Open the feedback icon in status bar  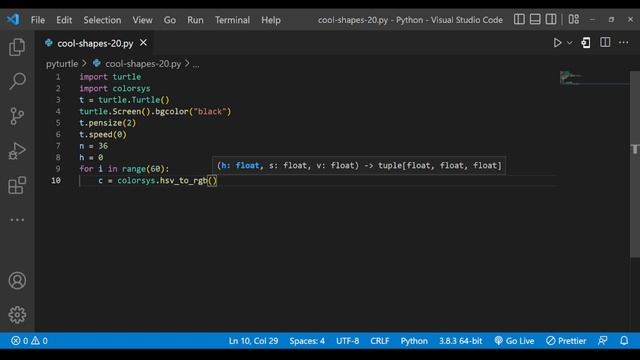tap(603, 340)
